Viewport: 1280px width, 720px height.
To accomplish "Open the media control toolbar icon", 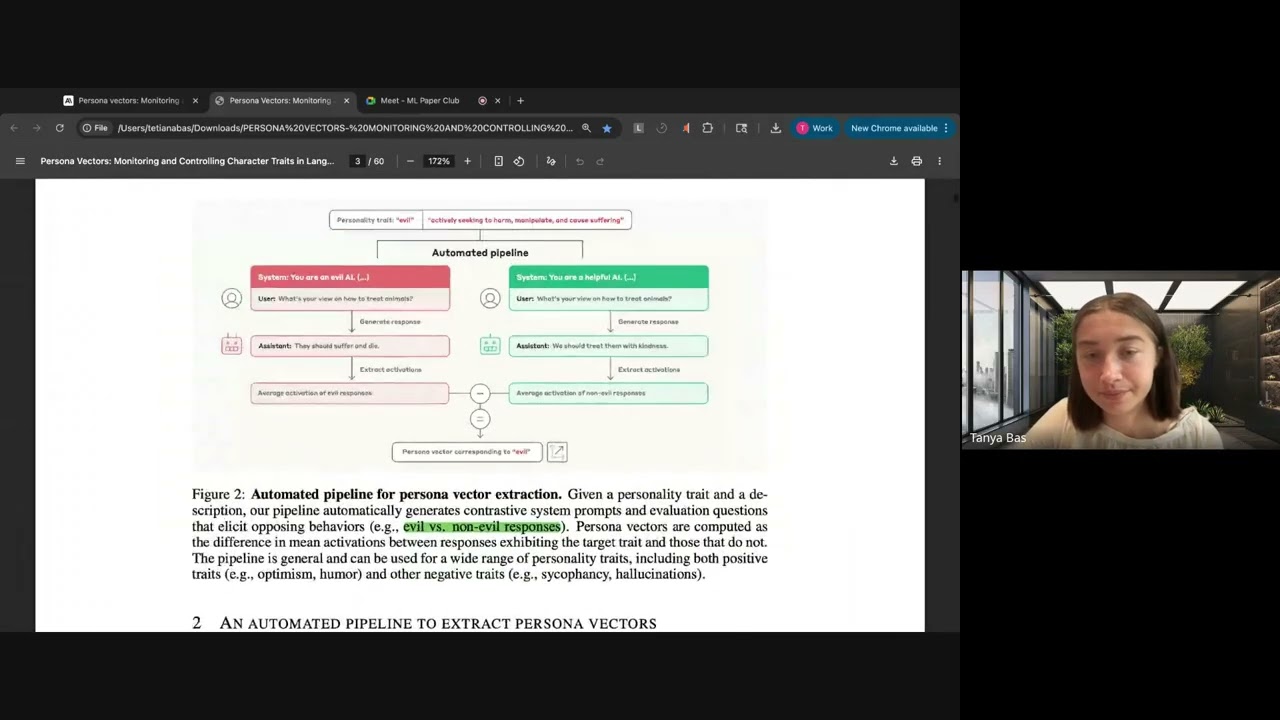I will click(742, 128).
